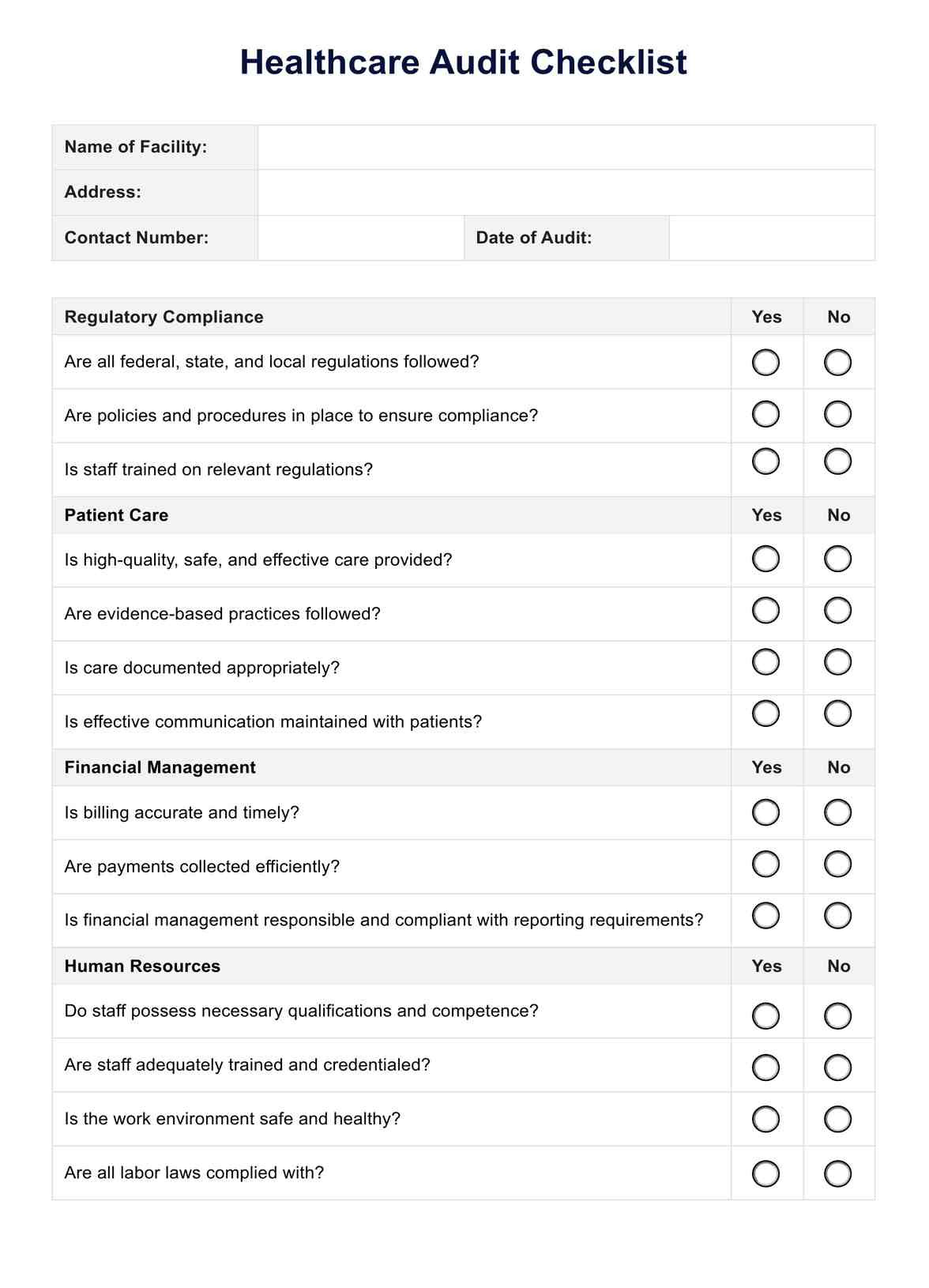Choose Yes for financial management reporting compliance
The image size is (929, 1288).
[x=765, y=916]
